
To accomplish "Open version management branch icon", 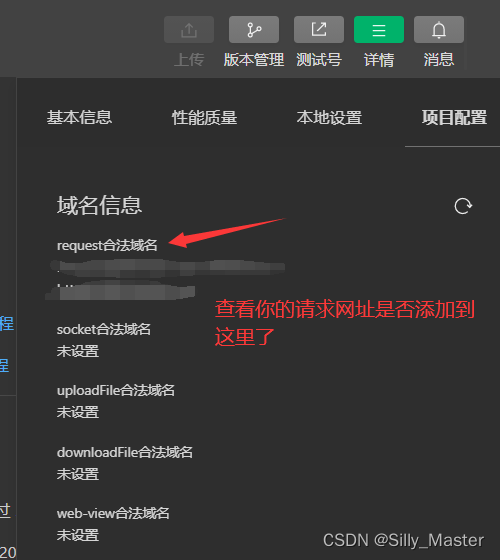I will coord(254,29).
